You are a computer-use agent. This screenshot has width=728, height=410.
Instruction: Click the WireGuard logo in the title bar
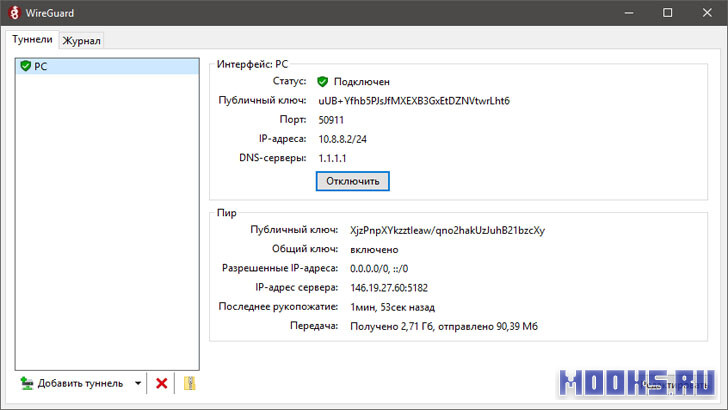coord(14,13)
